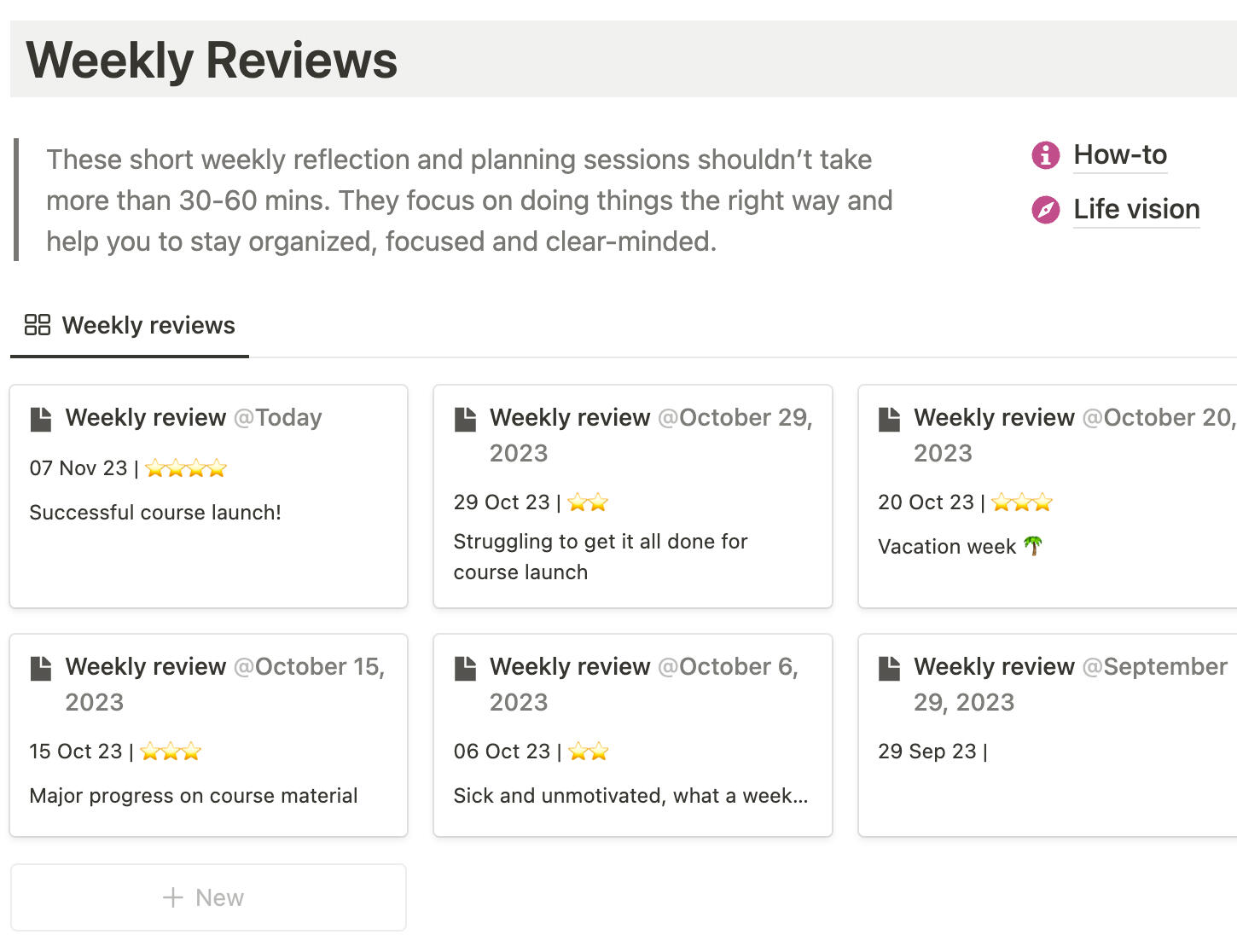Viewport: 1237px width, 952px height.
Task: Click the compass icon beside Life vision
Action: [x=1044, y=209]
